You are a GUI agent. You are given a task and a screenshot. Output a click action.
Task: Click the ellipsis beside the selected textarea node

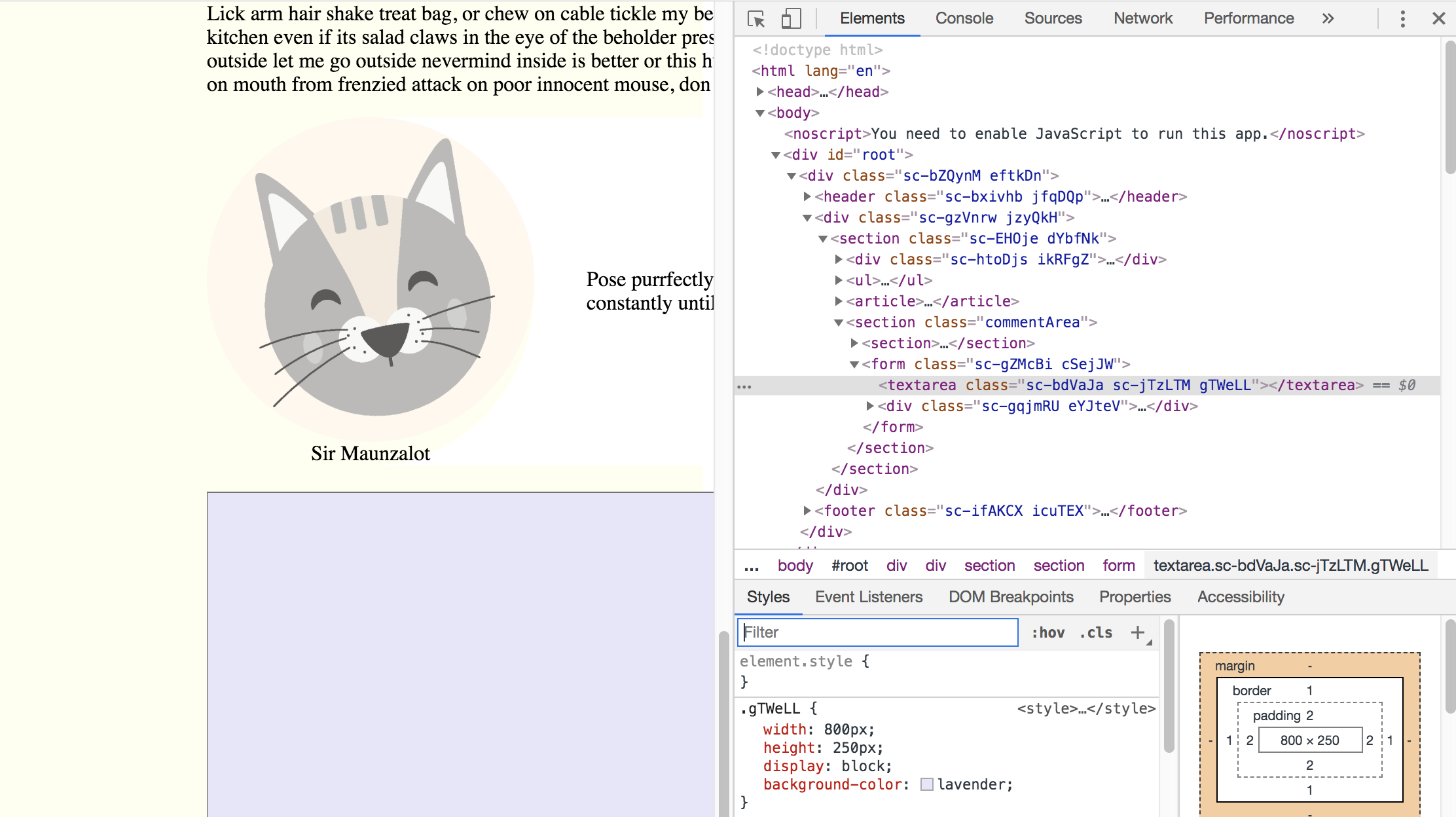point(744,386)
